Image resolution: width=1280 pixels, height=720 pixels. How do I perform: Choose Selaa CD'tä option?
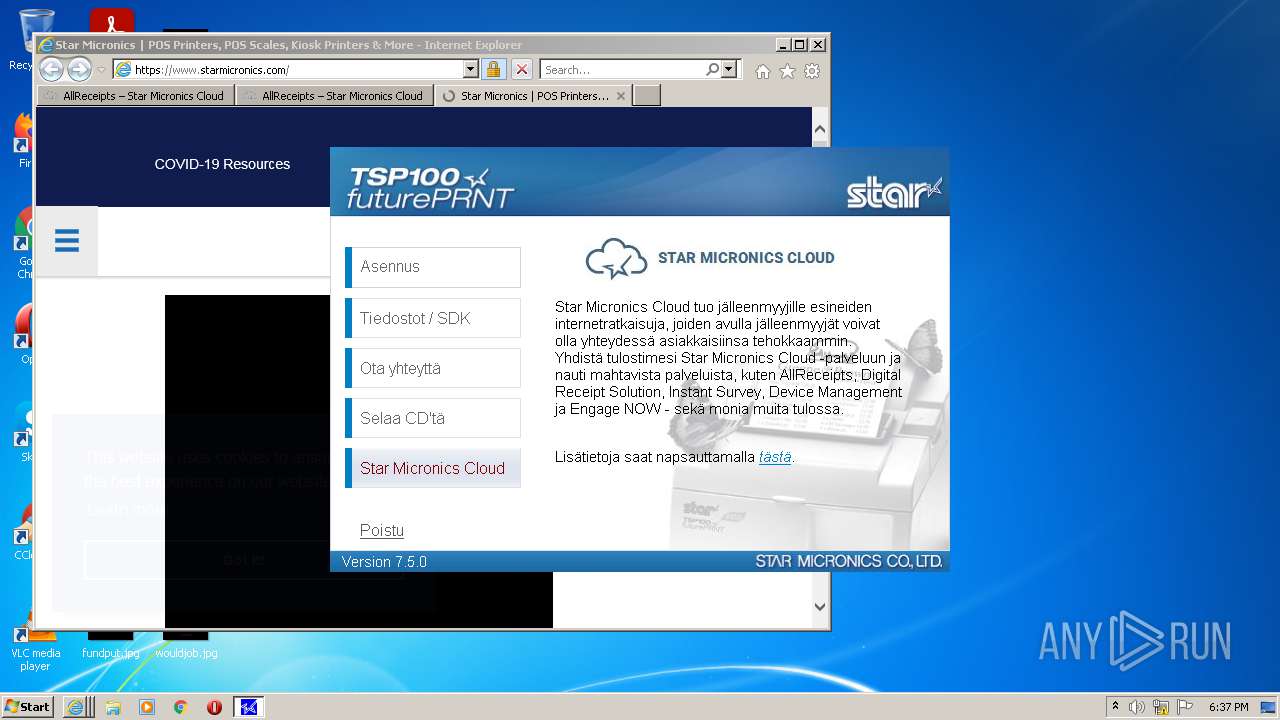433,418
